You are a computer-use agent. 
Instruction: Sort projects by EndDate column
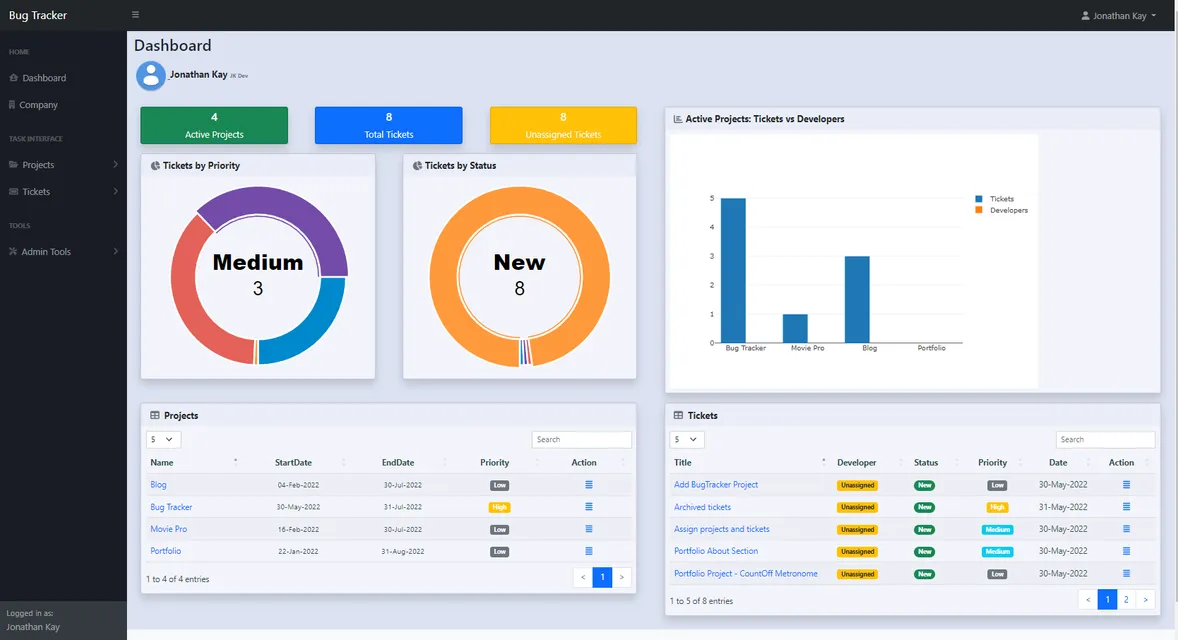pos(398,463)
